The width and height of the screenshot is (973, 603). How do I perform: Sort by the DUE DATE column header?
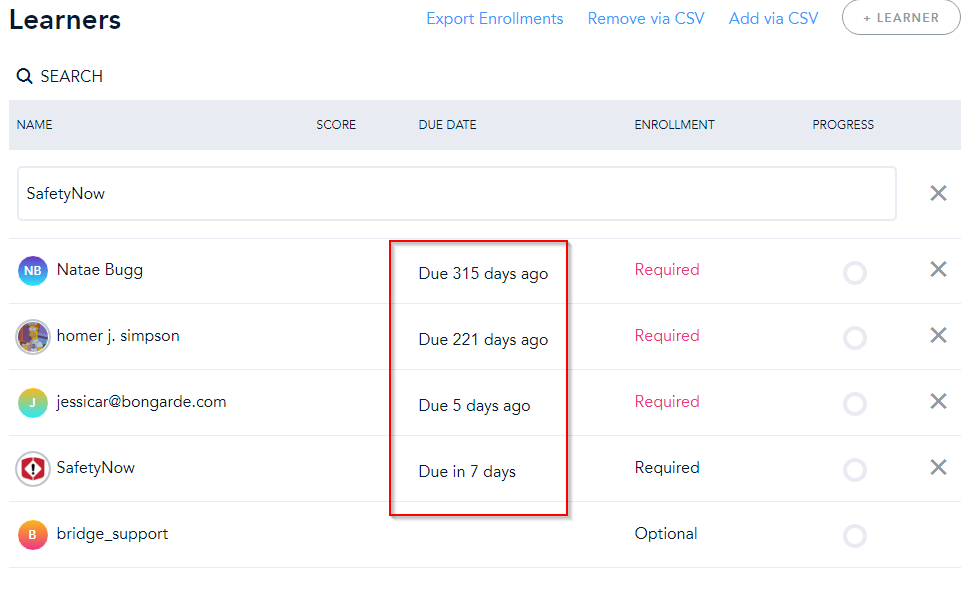(x=447, y=125)
